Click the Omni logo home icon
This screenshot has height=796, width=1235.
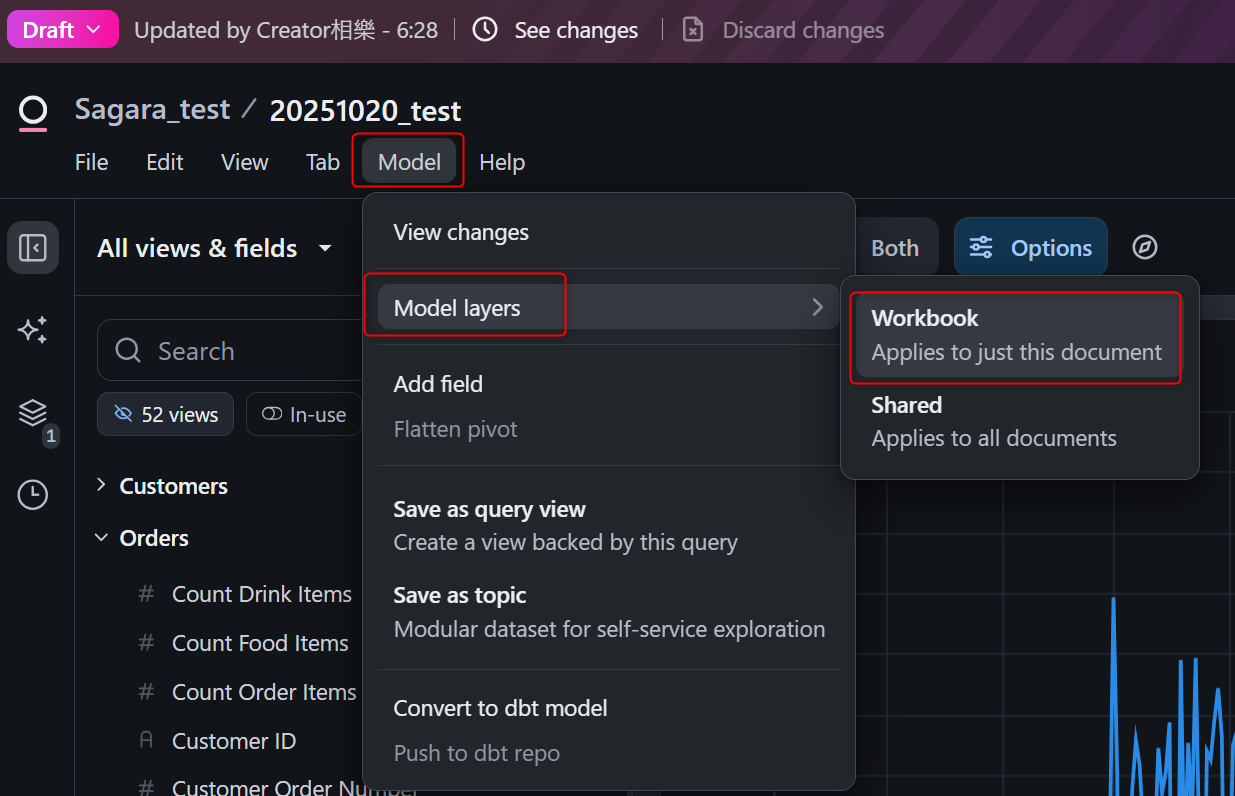pos(33,111)
